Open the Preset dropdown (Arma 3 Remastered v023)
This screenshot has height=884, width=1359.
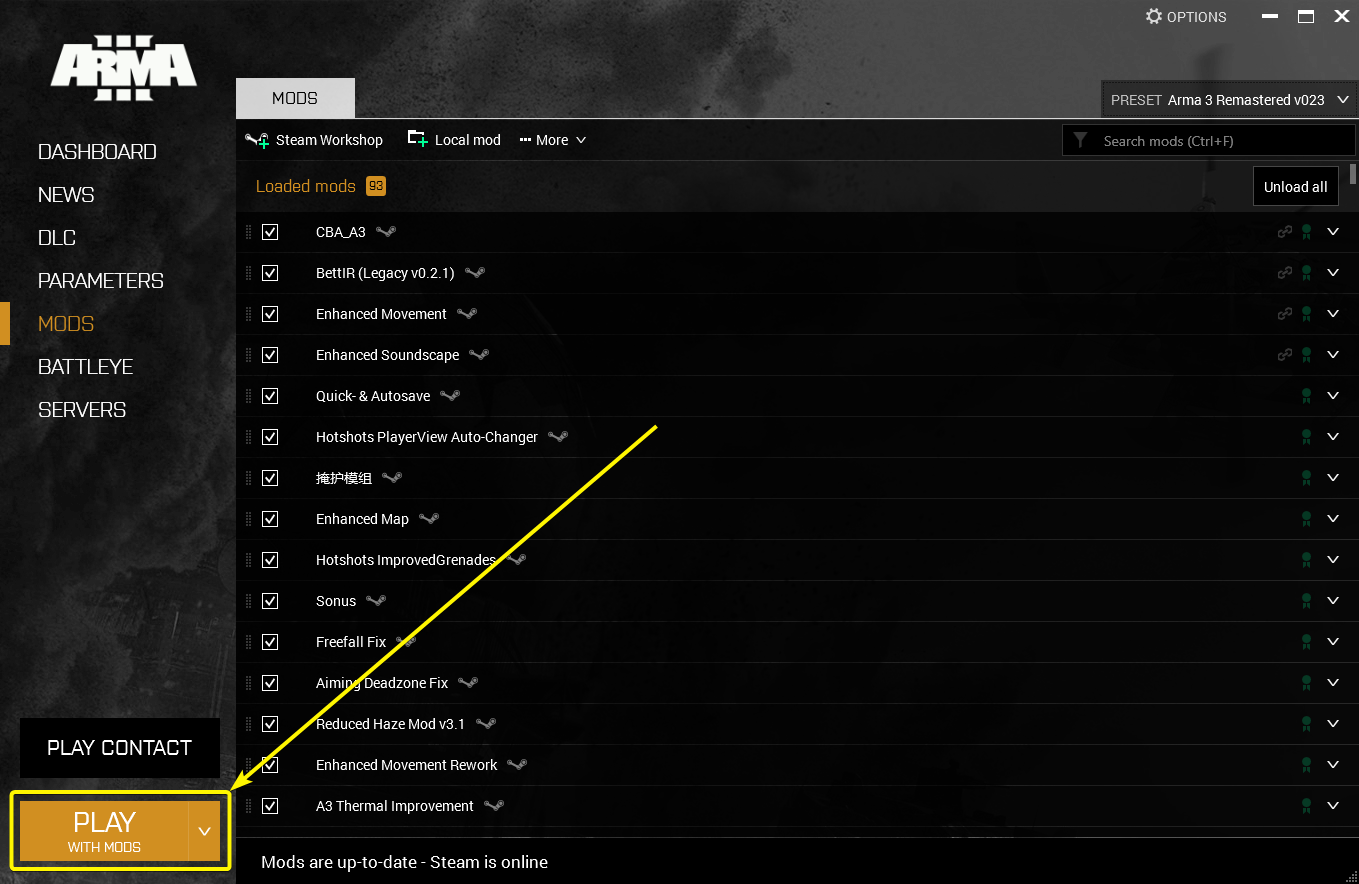(x=1229, y=100)
